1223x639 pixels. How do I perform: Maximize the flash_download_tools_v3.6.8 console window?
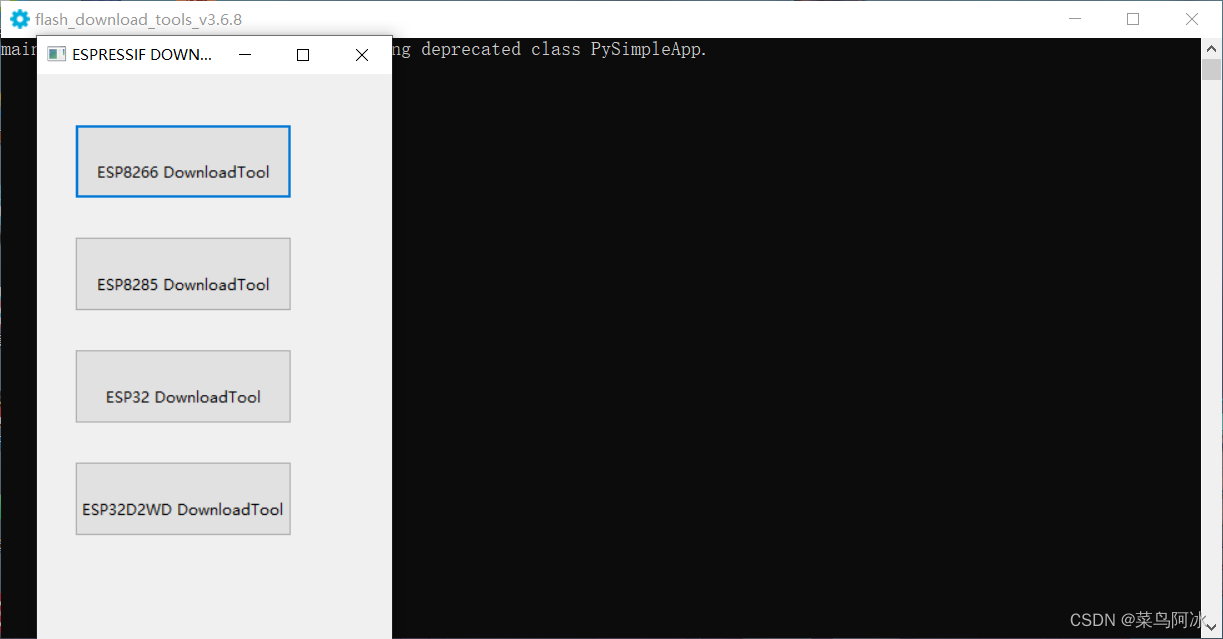(1133, 19)
